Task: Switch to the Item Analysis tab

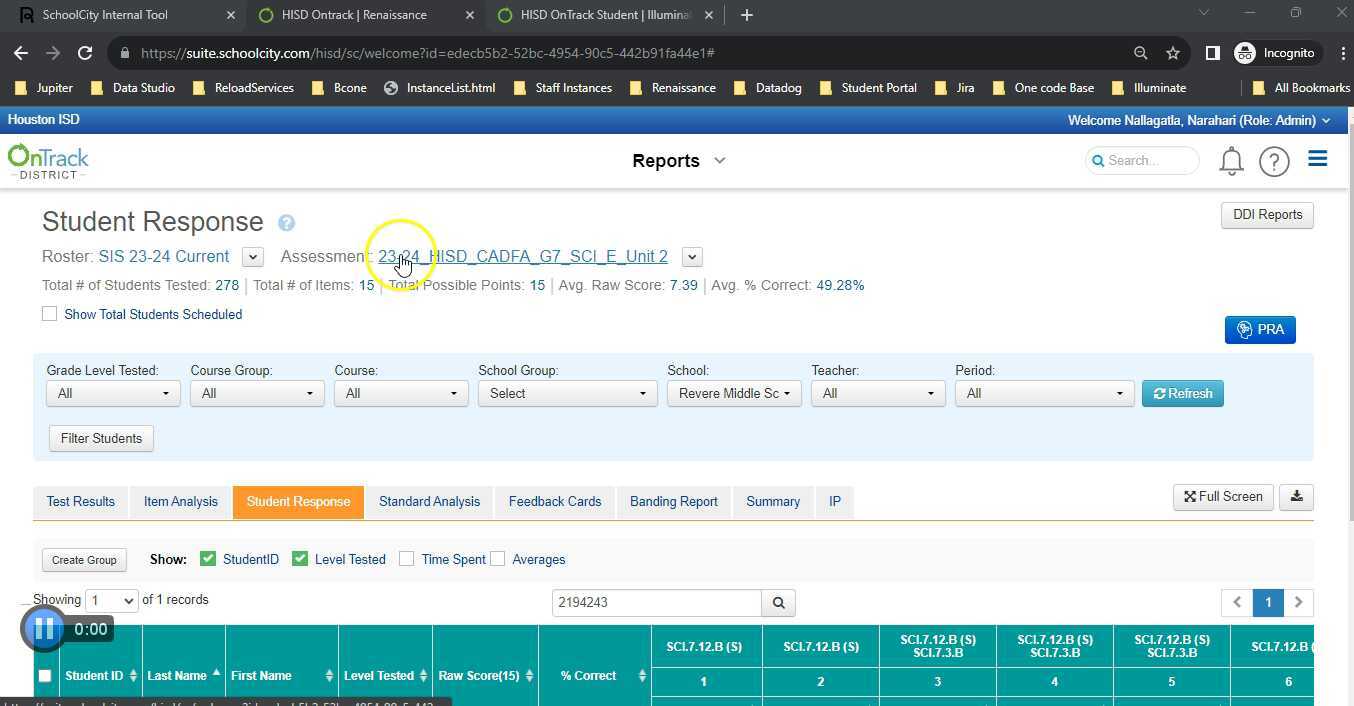Action: [x=180, y=502]
